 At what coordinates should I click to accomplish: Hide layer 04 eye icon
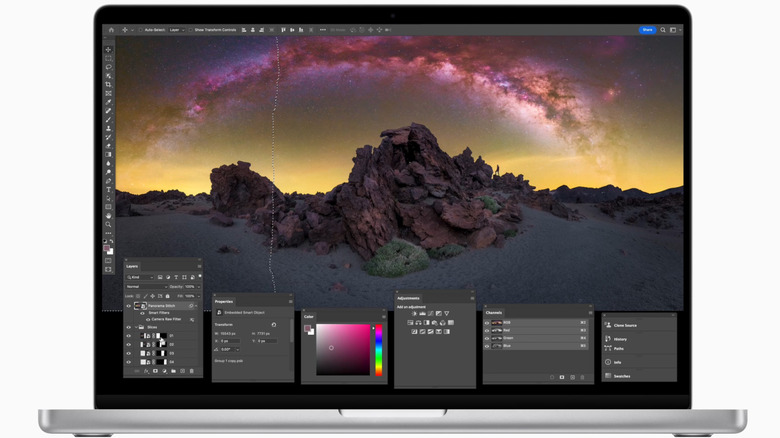coord(128,362)
